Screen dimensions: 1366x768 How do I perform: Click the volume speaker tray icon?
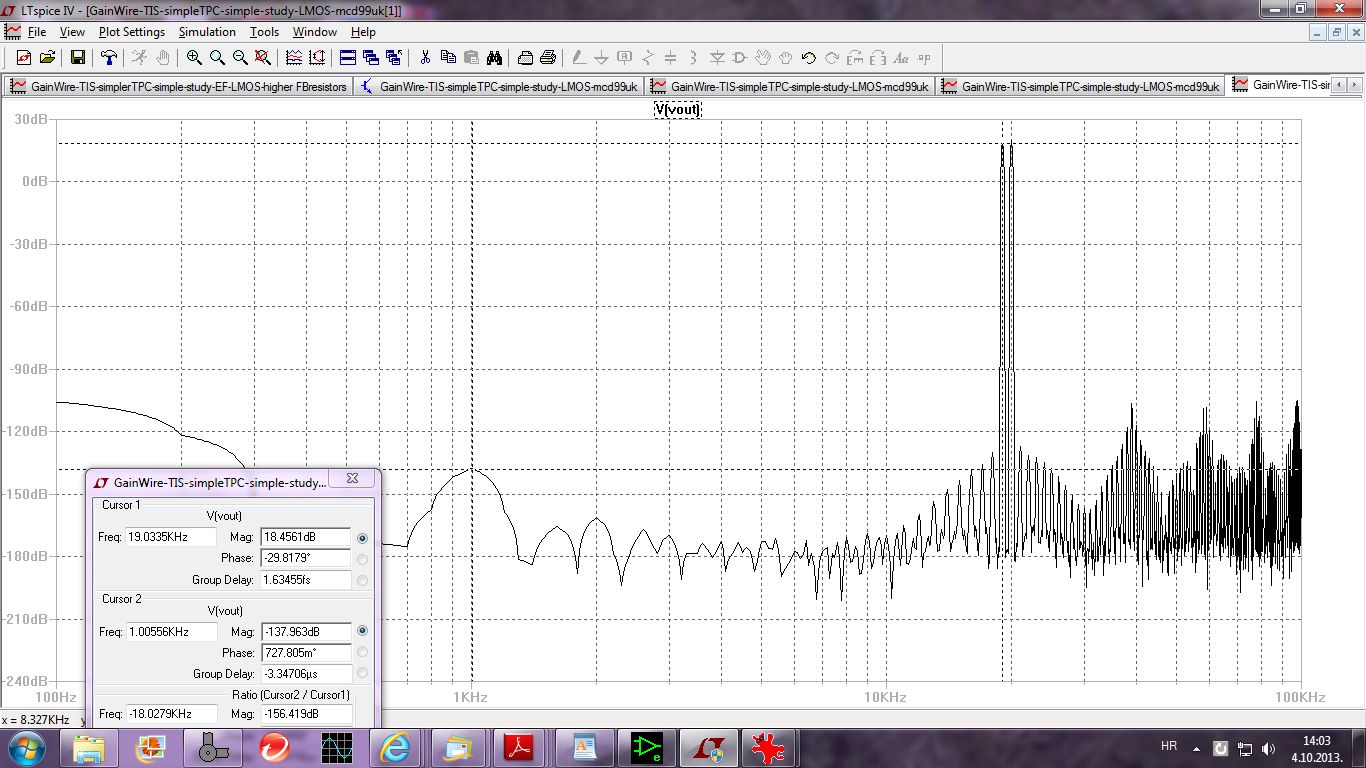click(x=1269, y=748)
